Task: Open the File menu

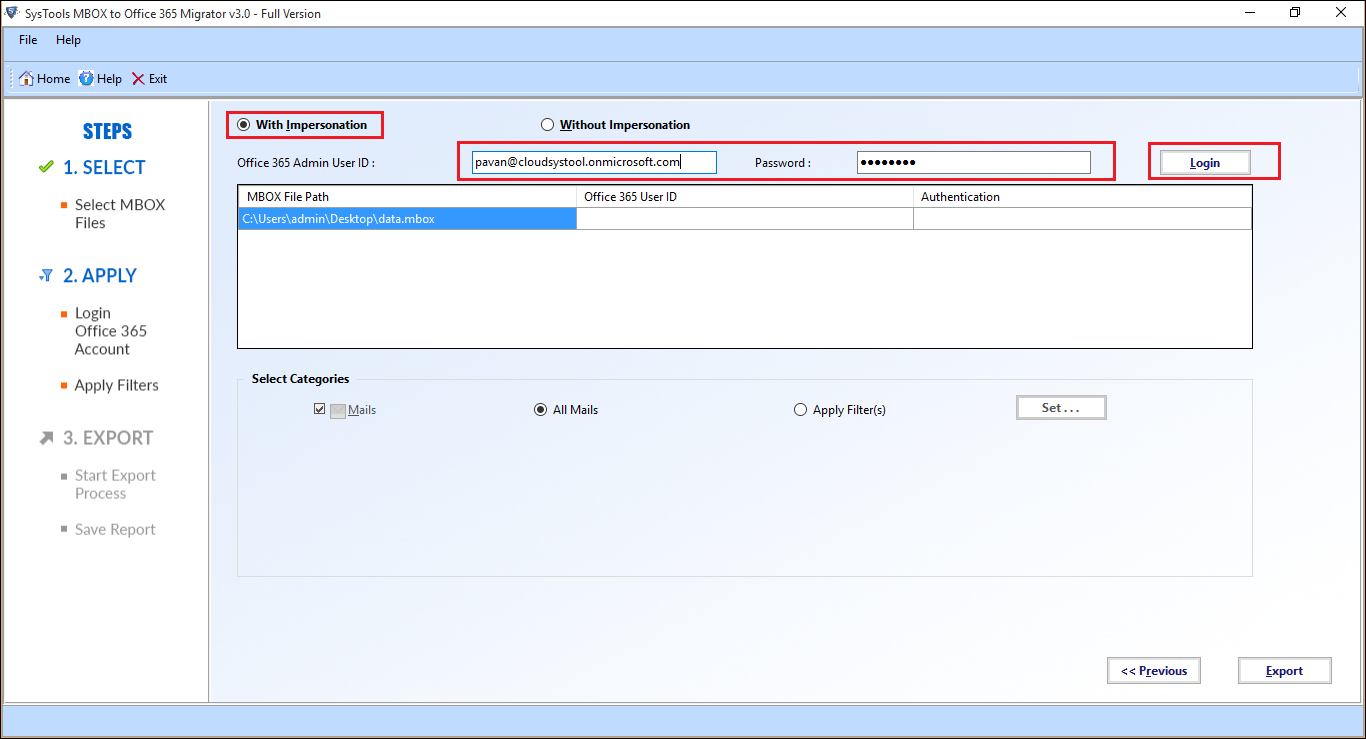Action: click(28, 40)
